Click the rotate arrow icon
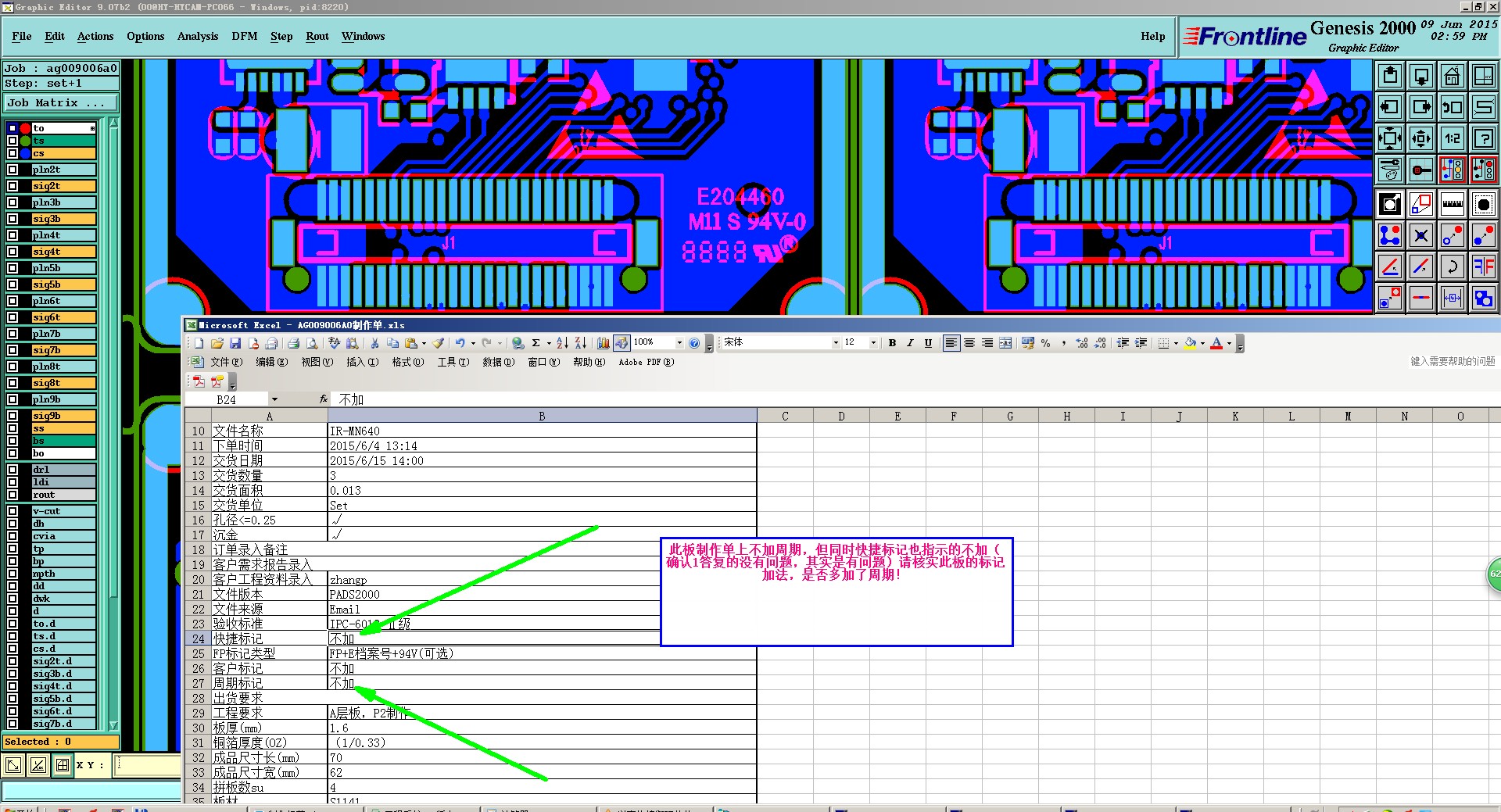This screenshot has height=812, width=1501. [x=1453, y=266]
